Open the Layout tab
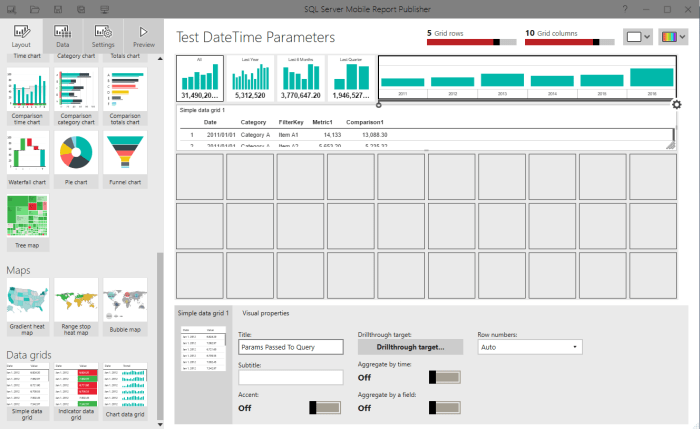Screen dimensions: 700x429 pyautogui.click(x=21, y=36)
